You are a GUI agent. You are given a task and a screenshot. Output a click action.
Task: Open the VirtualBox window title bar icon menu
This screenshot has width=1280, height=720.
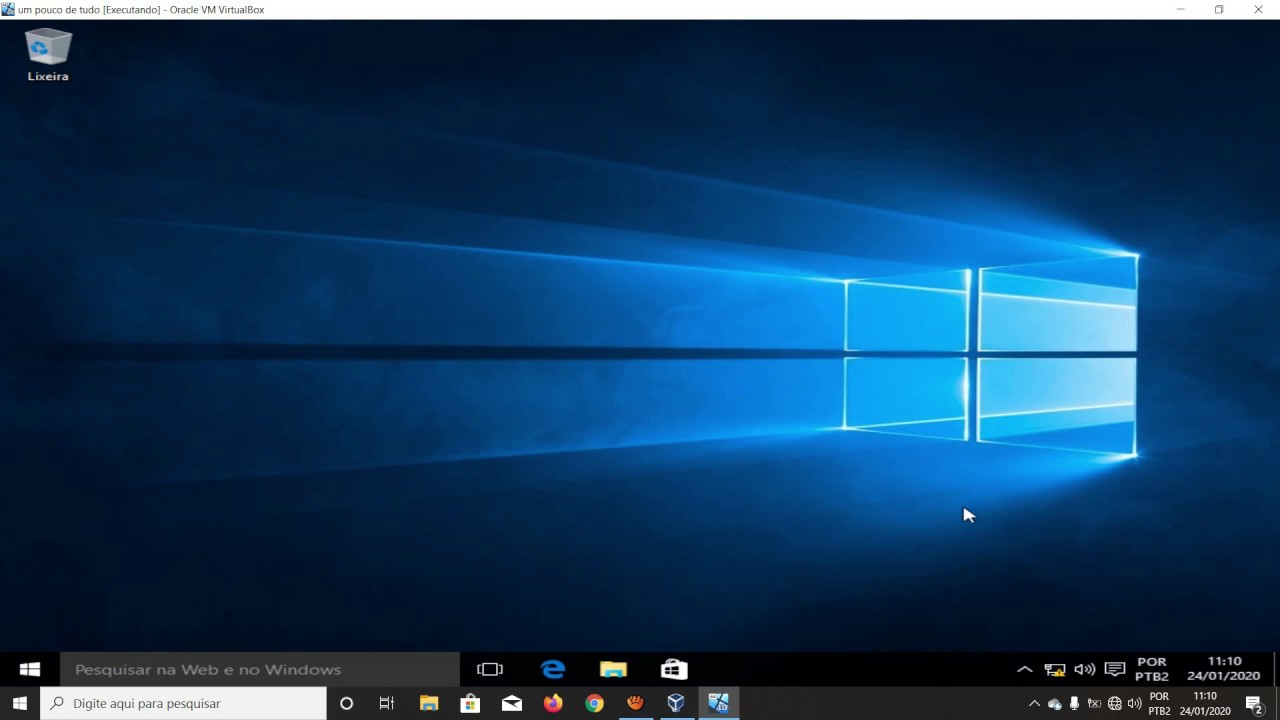[x=8, y=9]
